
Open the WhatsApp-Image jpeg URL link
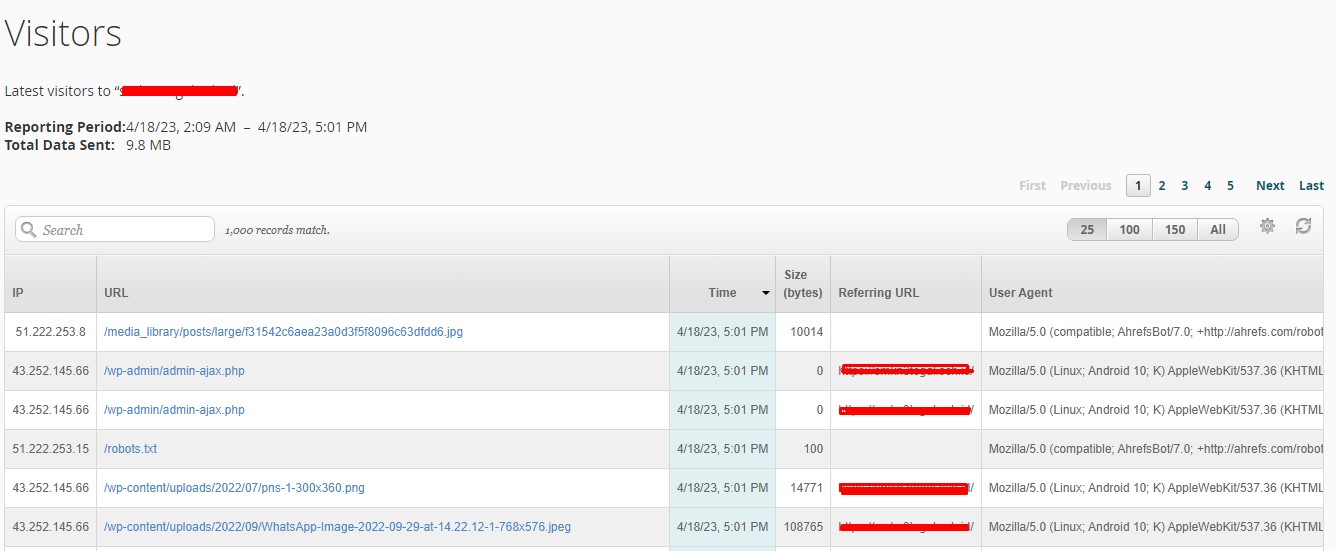(337, 527)
